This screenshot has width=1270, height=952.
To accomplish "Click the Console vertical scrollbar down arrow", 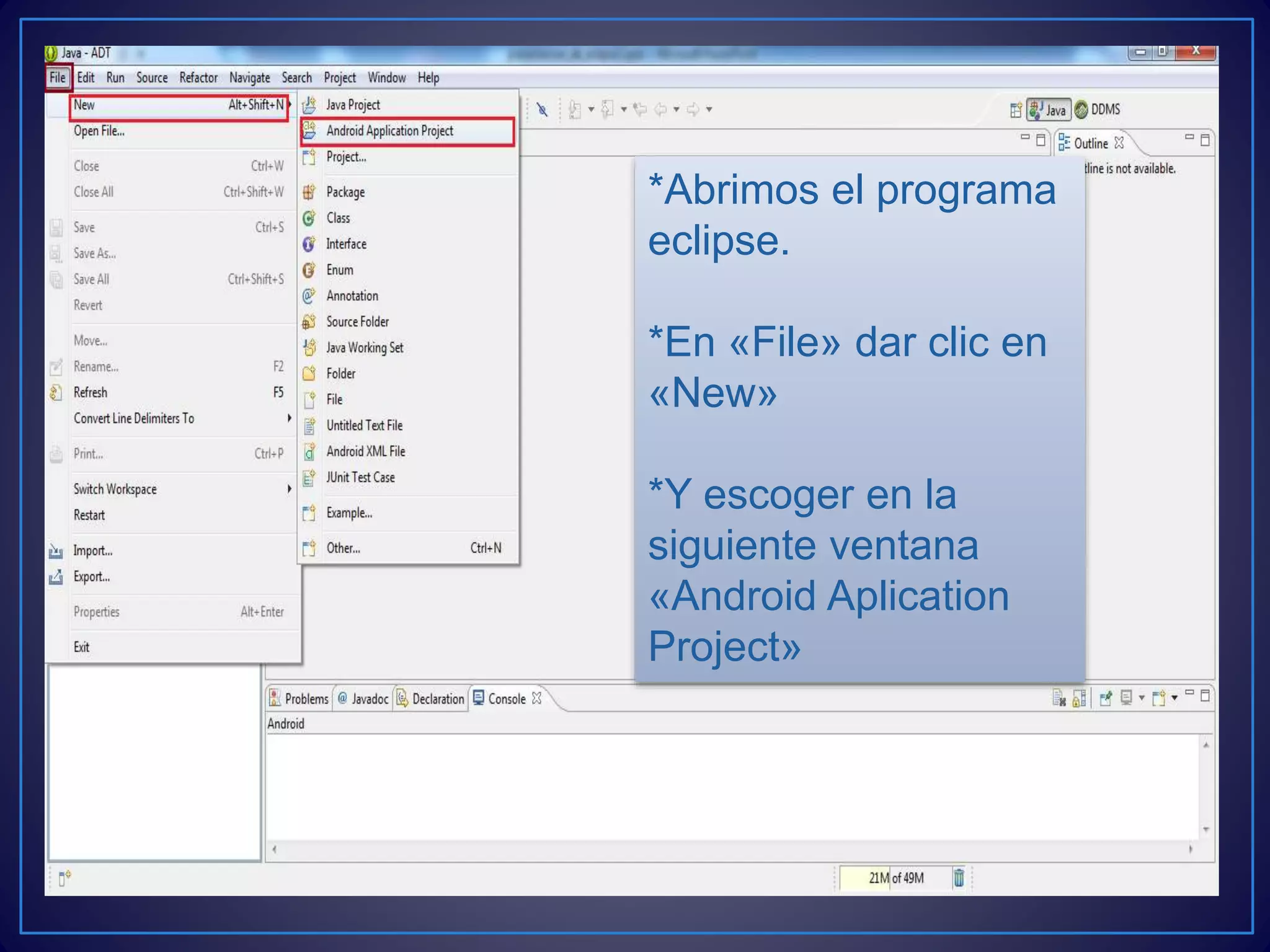I will point(1206,829).
